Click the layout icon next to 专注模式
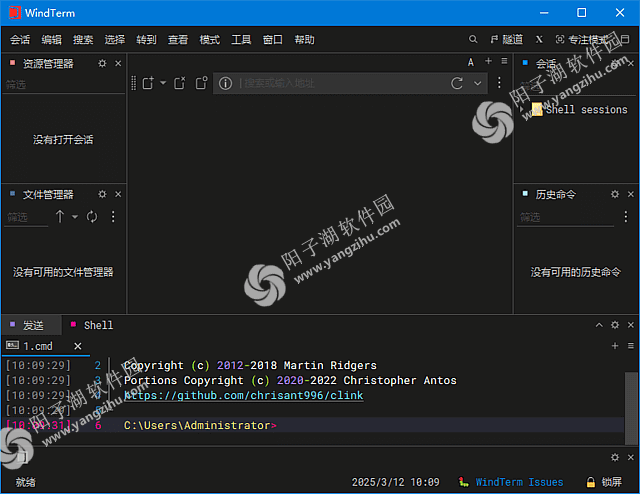This screenshot has width=640, height=494. (625, 39)
